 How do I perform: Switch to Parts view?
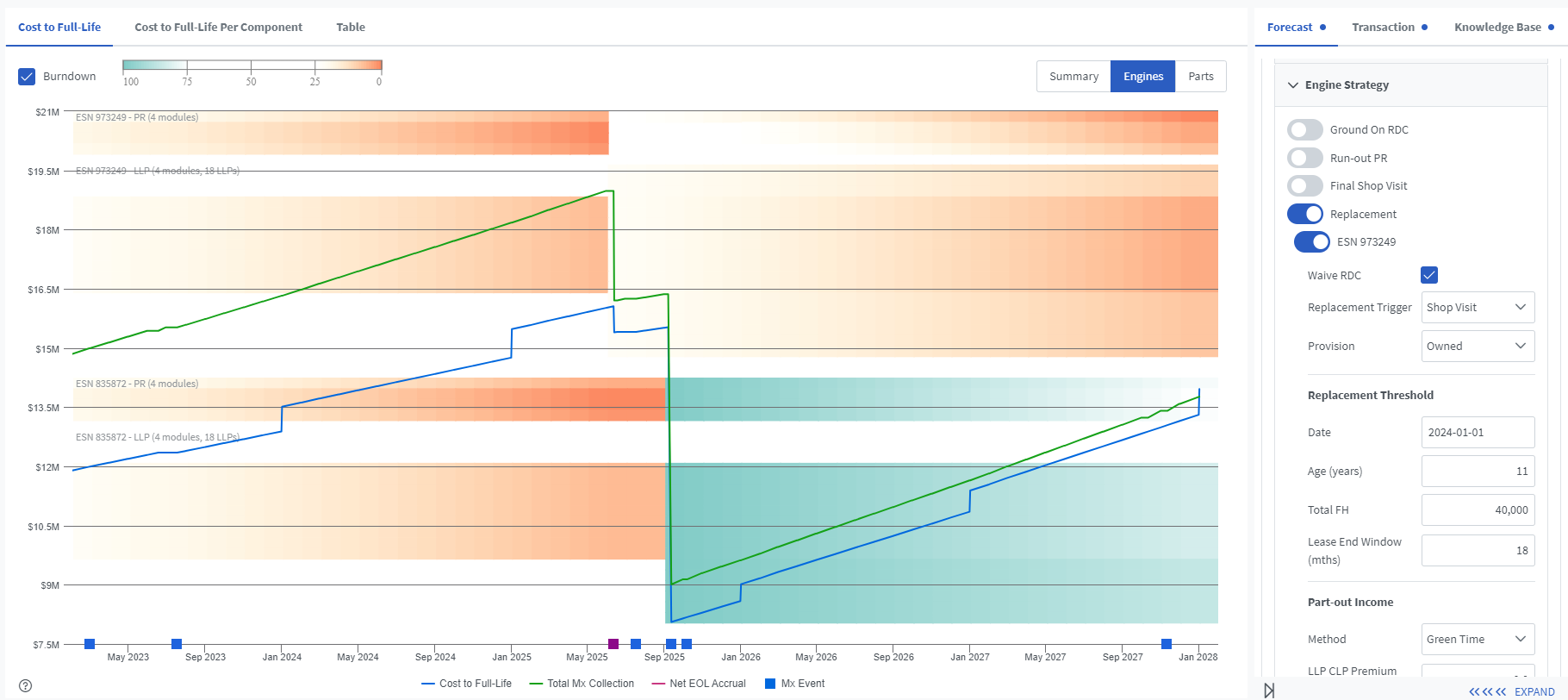(1201, 77)
